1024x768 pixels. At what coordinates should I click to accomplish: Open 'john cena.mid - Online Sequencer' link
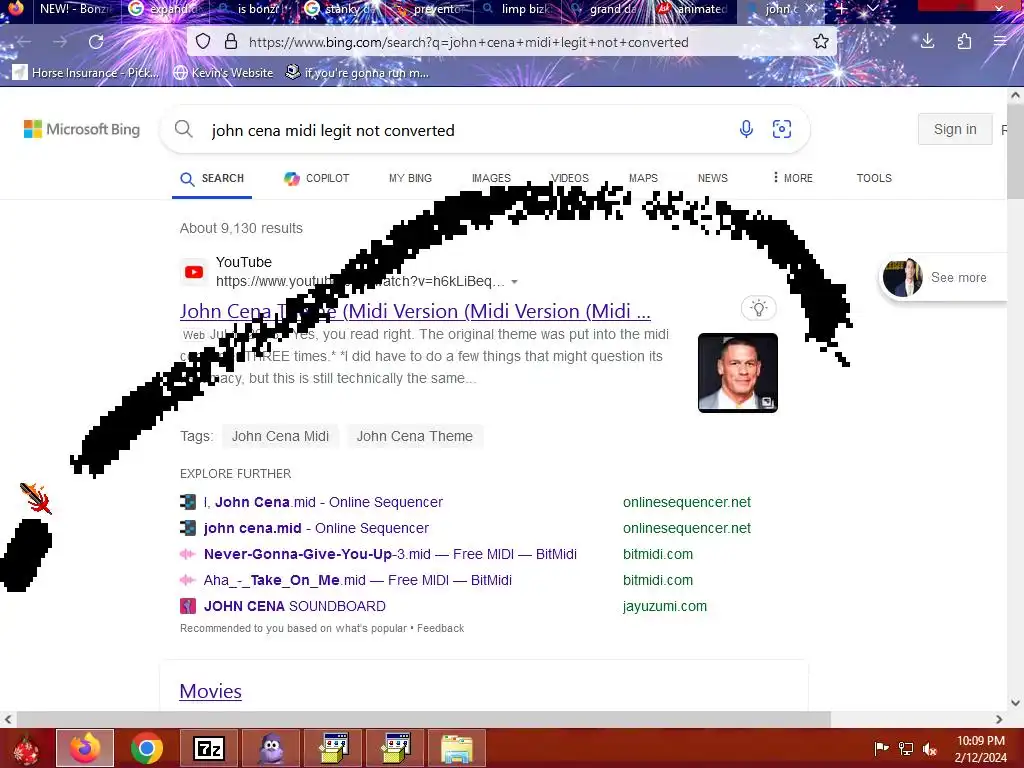[316, 528]
